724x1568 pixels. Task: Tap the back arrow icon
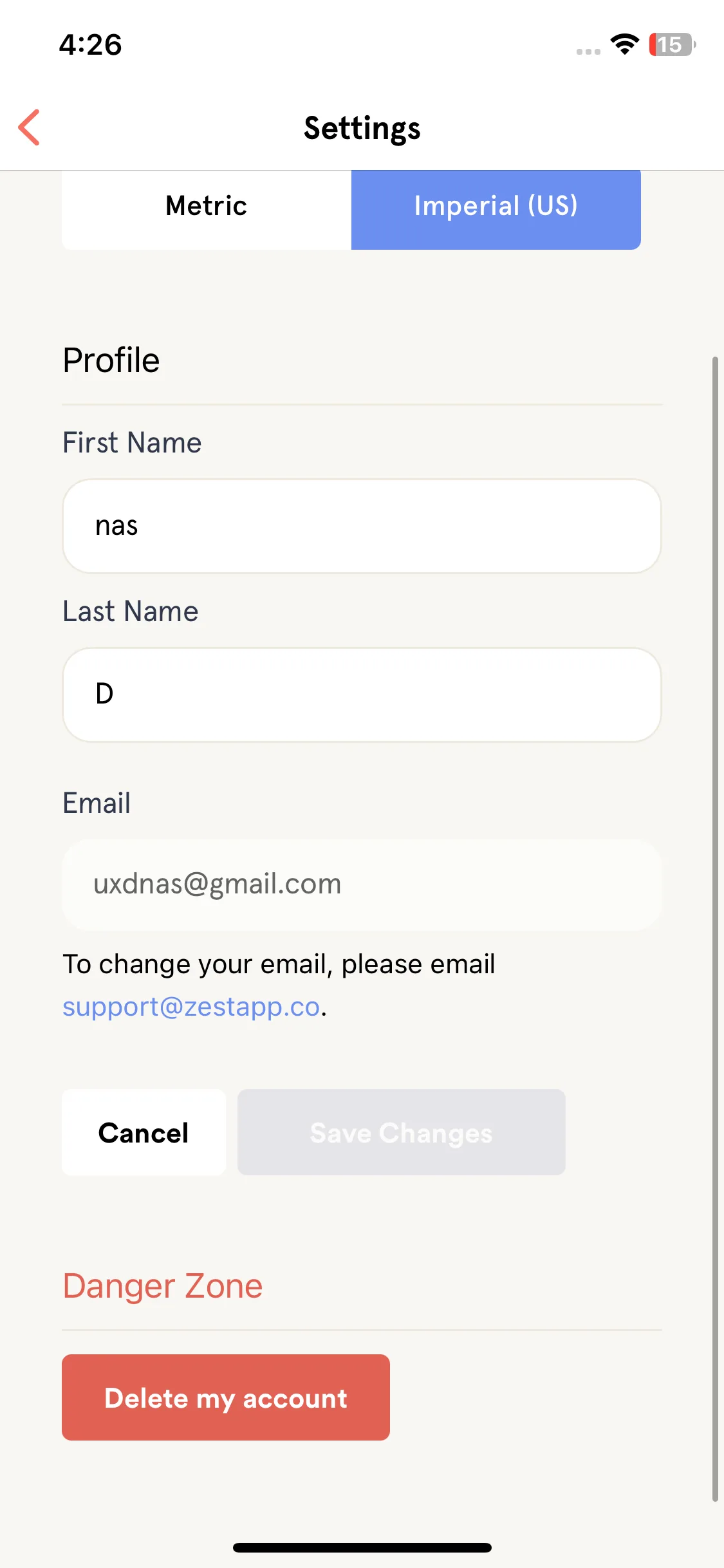(x=29, y=127)
